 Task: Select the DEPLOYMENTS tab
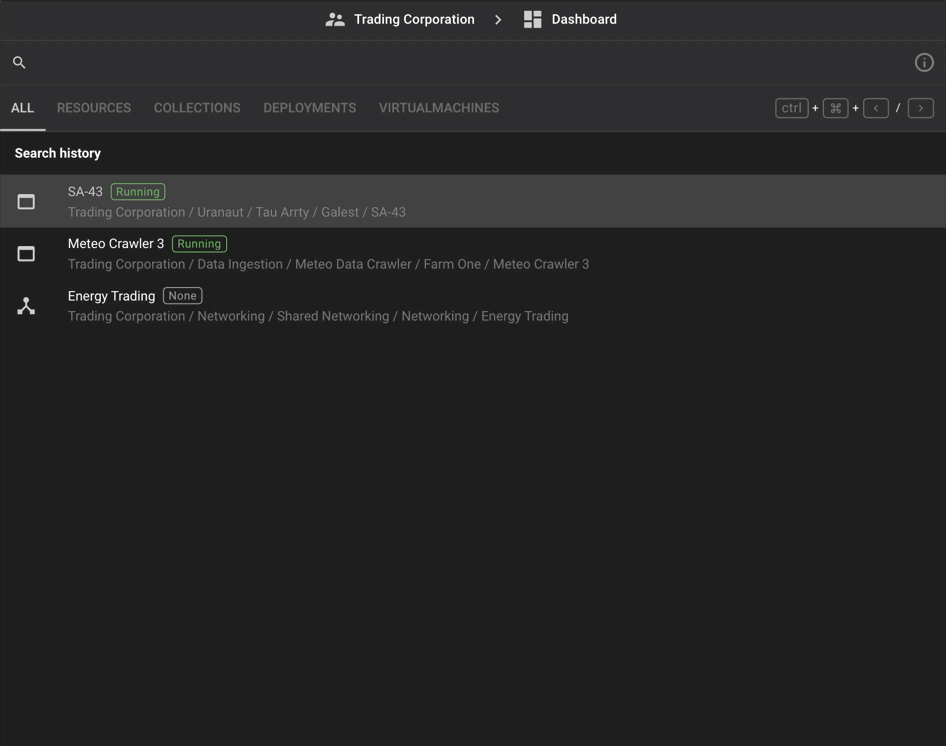[309, 107]
